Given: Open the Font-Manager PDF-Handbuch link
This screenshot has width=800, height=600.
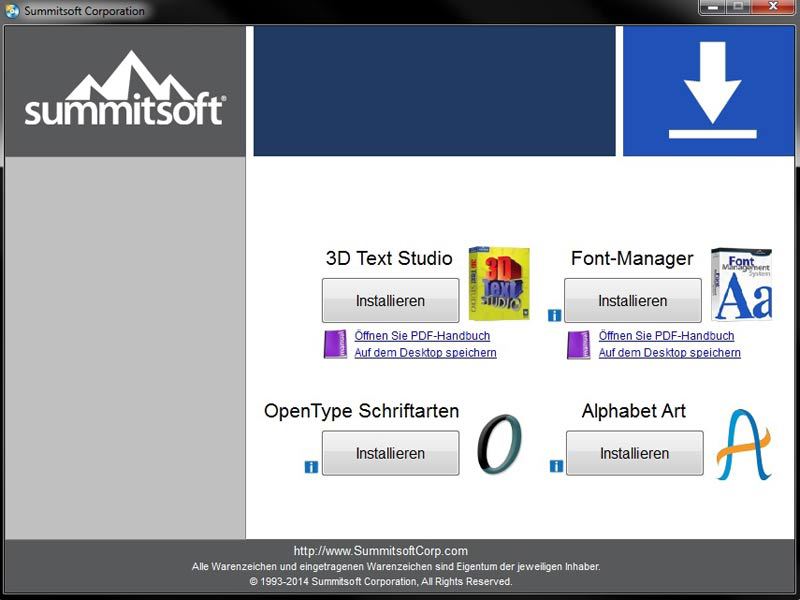Looking at the screenshot, I should [x=666, y=336].
